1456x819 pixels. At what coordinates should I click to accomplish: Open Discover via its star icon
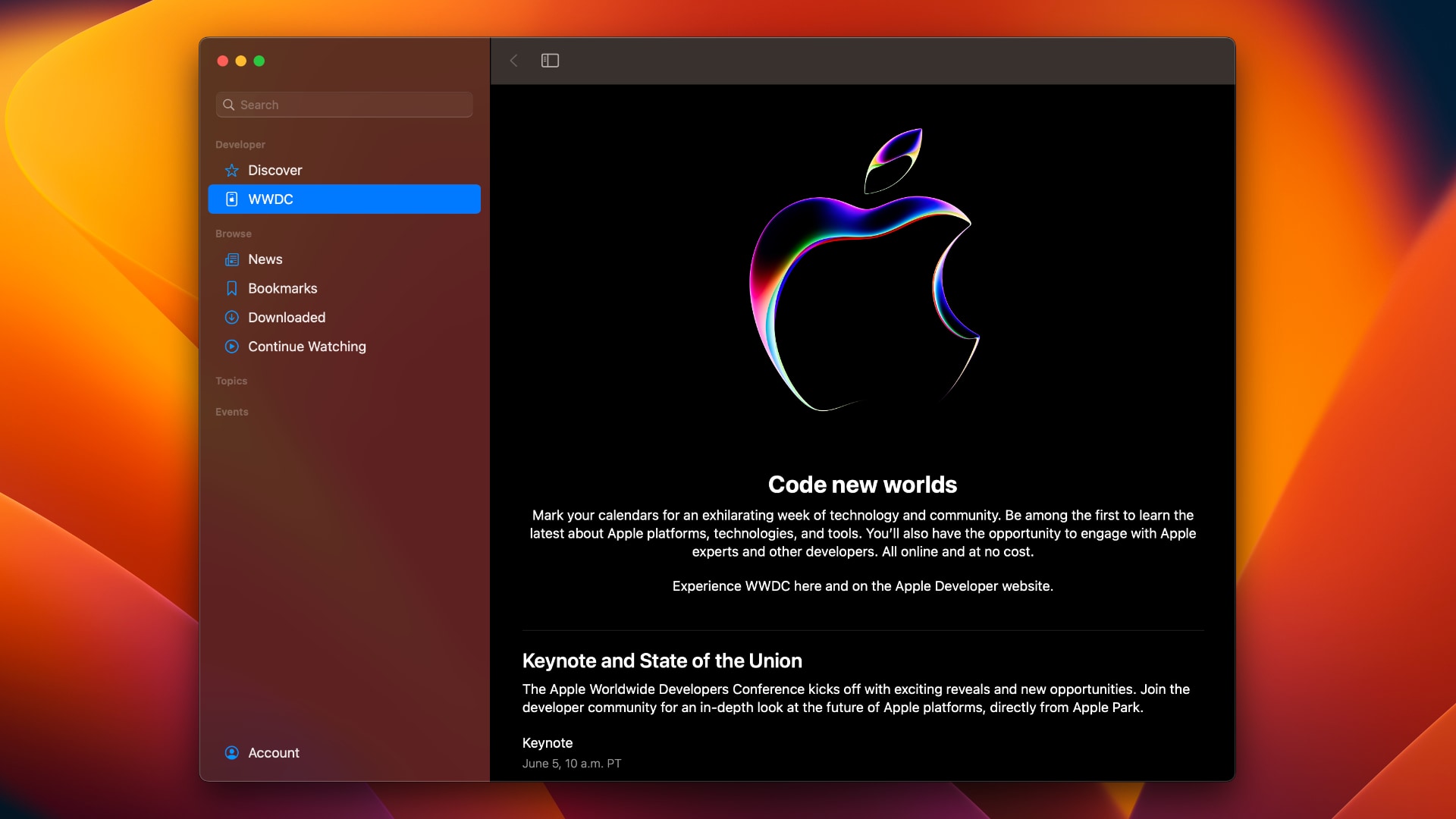[x=232, y=171]
